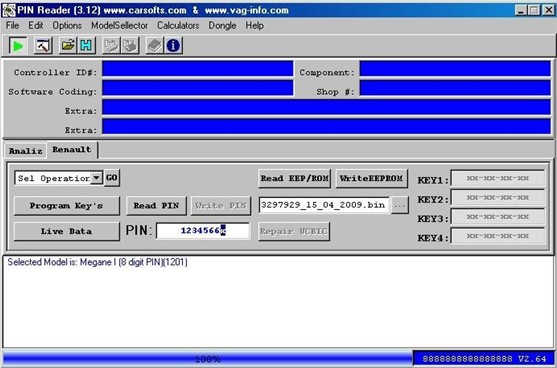
Task: Click the WriteEEPROM button
Action: pyautogui.click(x=372, y=178)
